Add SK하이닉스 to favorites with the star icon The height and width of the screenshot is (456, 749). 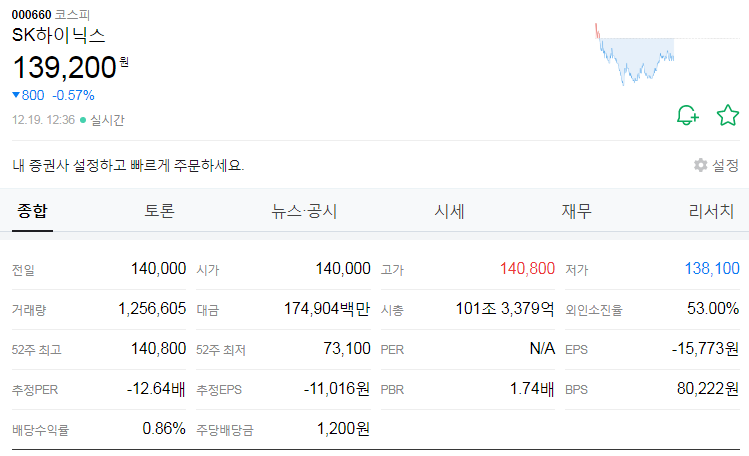[x=728, y=115]
